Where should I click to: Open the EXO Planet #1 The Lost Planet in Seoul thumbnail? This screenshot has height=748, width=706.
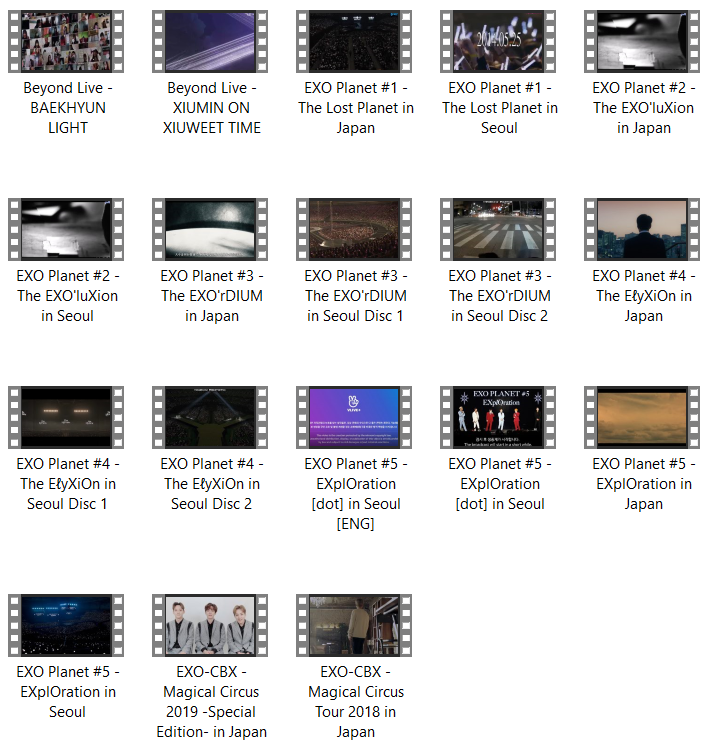coord(498,42)
